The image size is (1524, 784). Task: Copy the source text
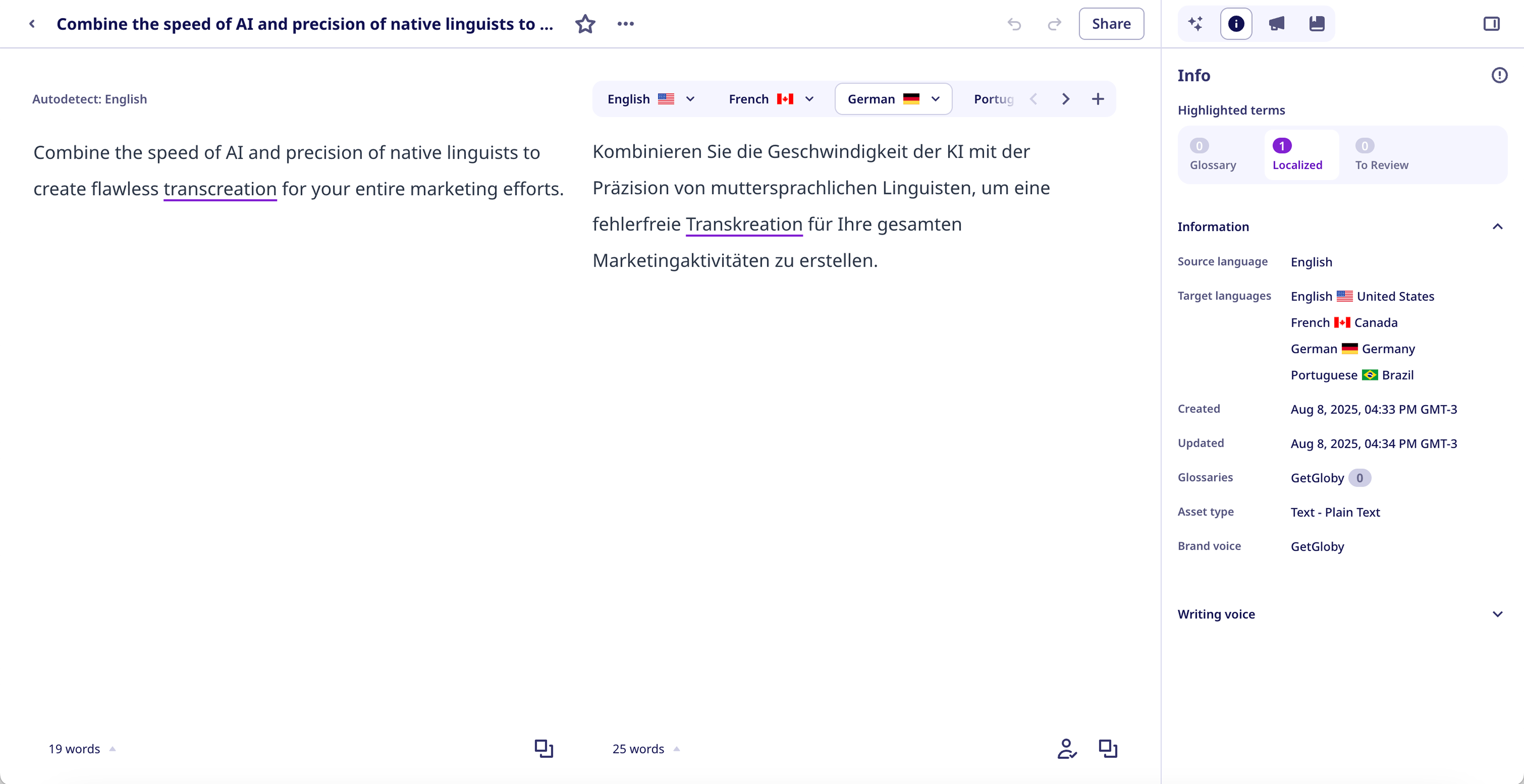click(x=544, y=748)
